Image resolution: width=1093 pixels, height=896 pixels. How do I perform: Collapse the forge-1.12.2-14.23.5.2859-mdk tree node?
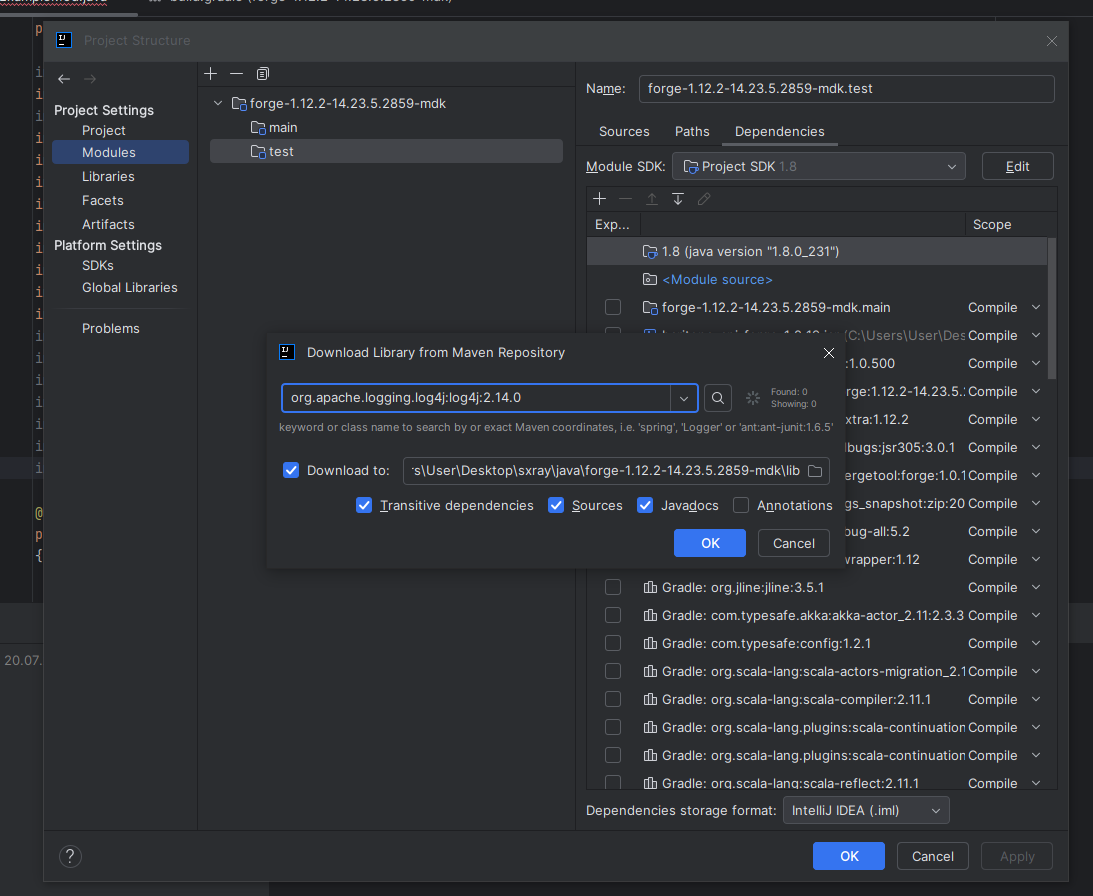218,104
